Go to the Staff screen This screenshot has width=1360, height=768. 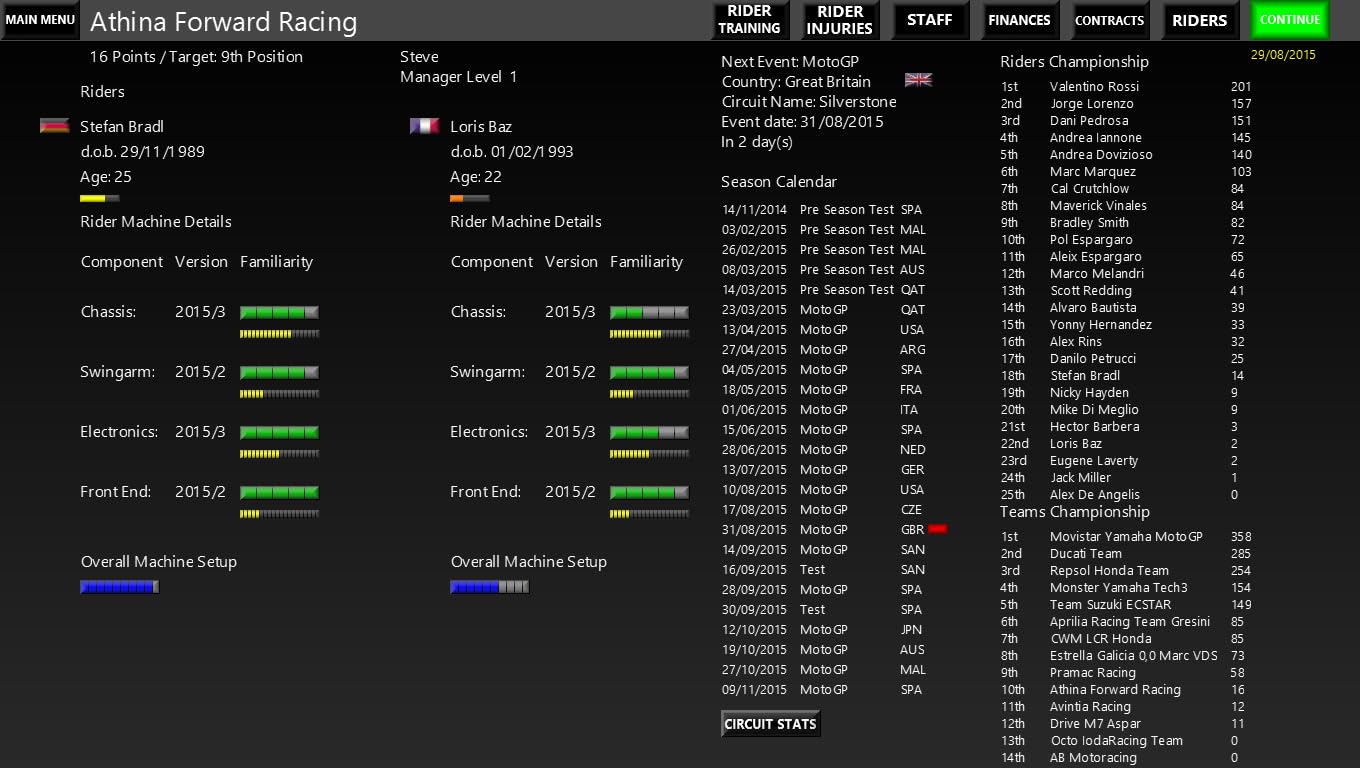point(929,20)
